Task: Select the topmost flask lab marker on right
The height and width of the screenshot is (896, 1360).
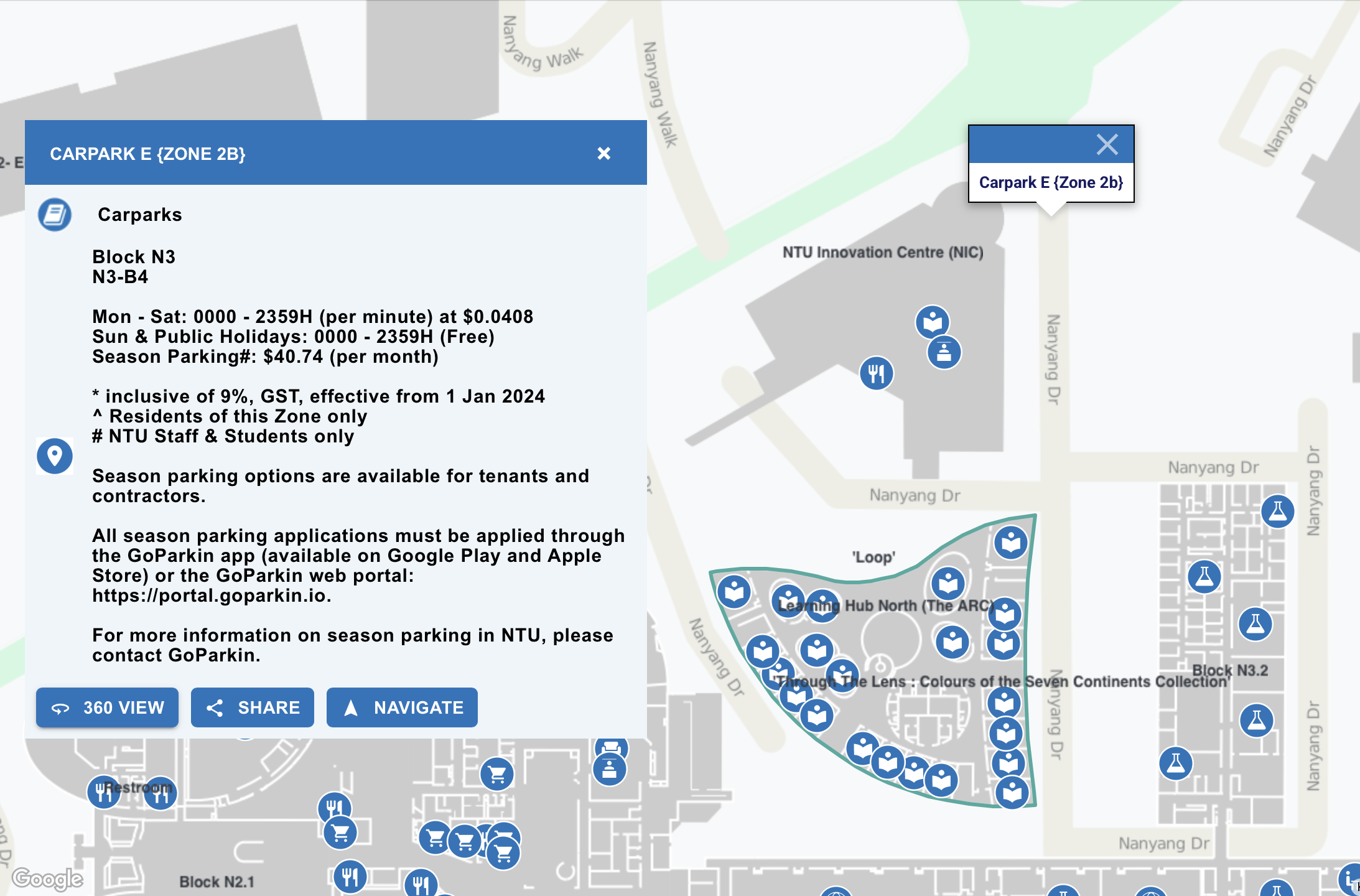Action: 1277,511
